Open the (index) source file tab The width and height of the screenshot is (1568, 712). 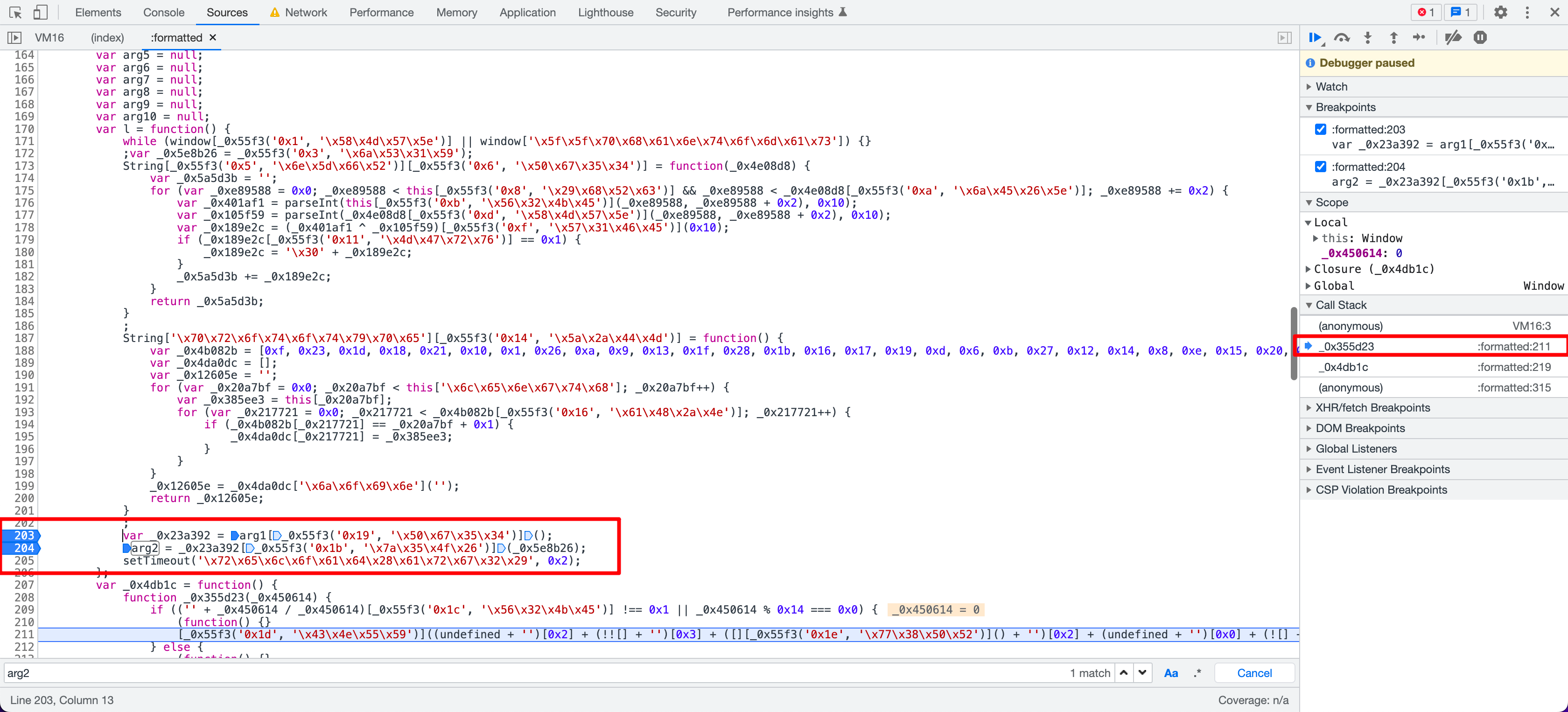[x=107, y=37]
